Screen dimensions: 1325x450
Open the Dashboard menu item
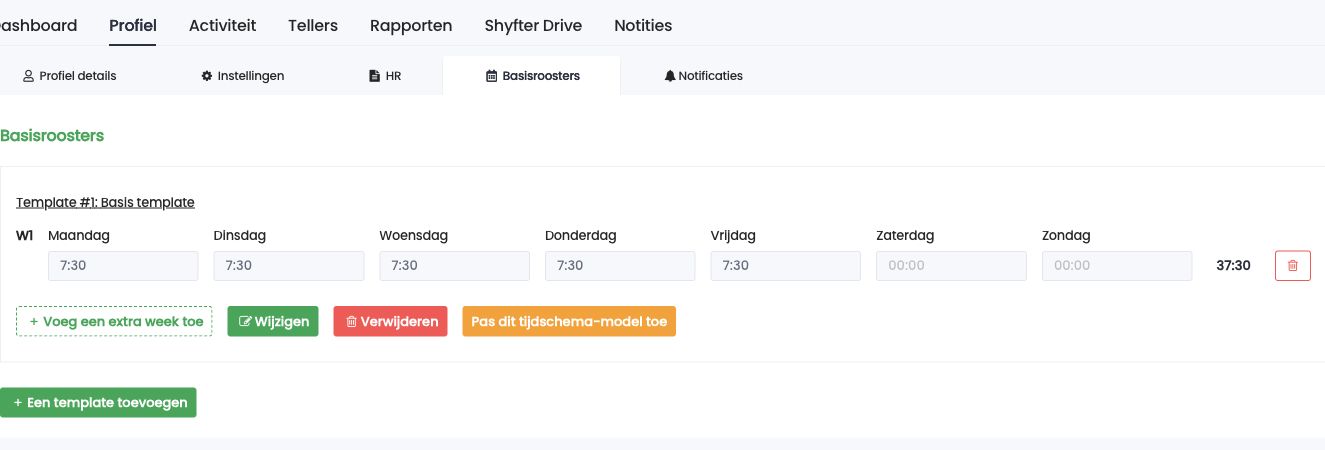[38, 25]
